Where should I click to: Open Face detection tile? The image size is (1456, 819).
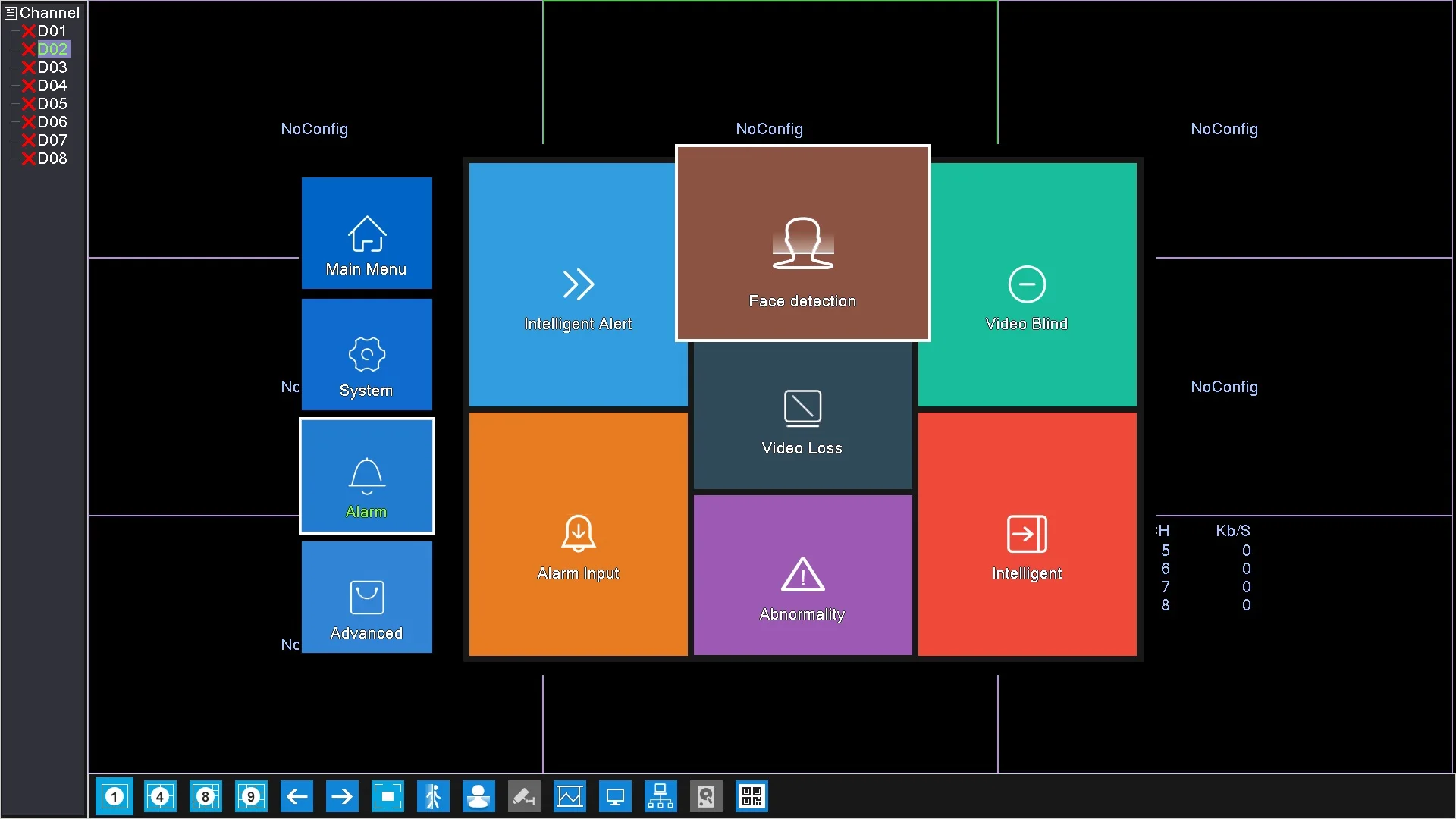click(802, 243)
